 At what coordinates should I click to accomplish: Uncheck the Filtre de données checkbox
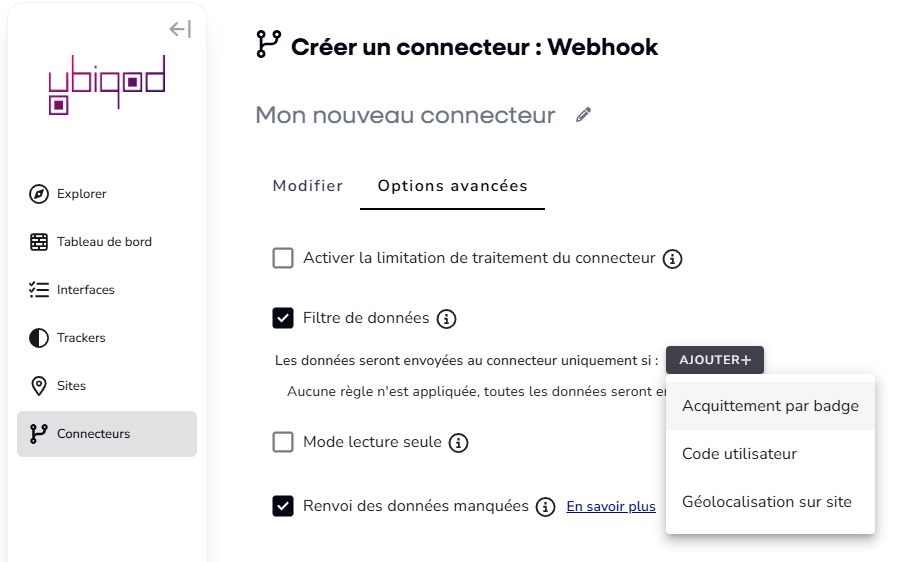point(283,318)
